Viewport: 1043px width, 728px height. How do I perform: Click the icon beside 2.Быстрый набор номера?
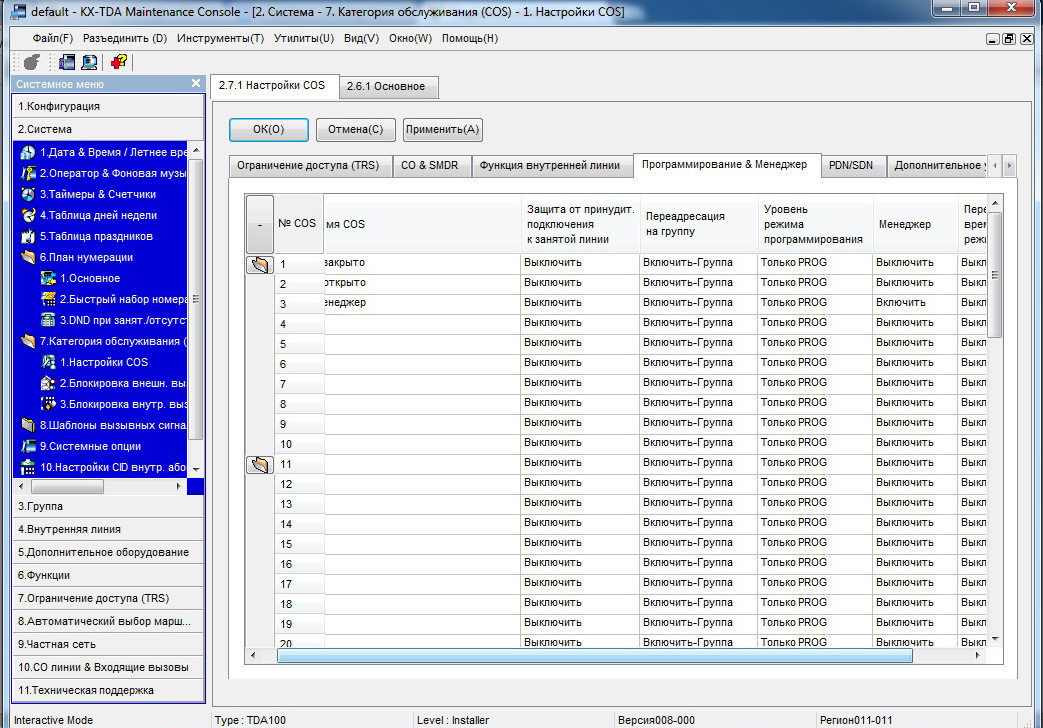(49, 299)
